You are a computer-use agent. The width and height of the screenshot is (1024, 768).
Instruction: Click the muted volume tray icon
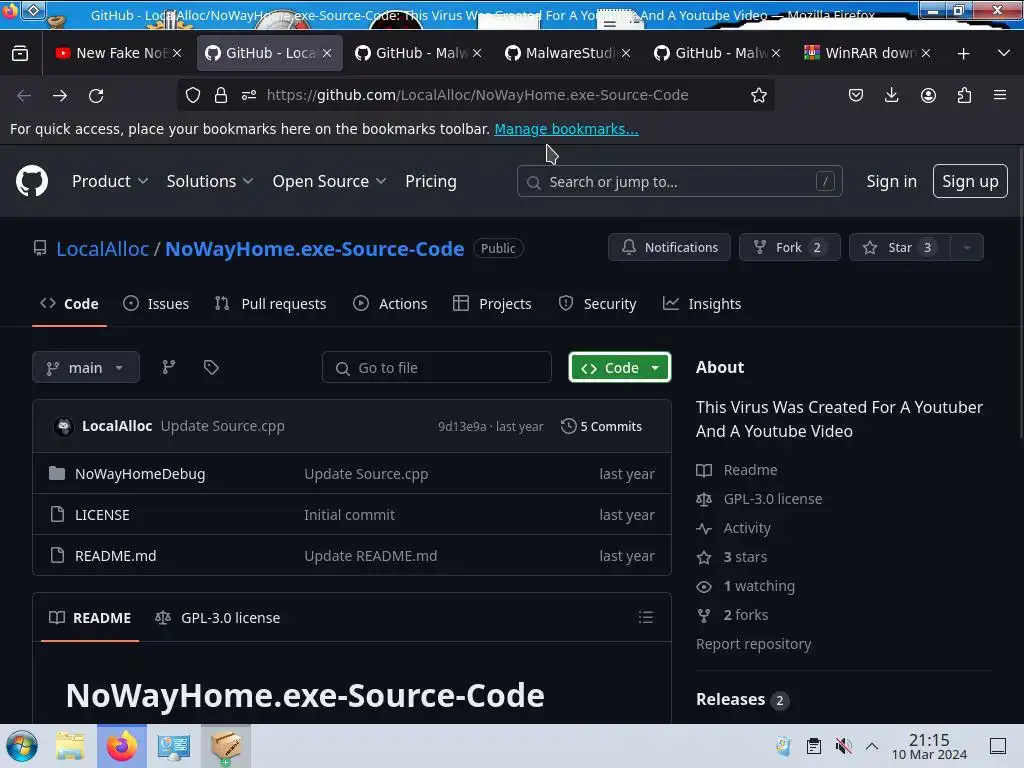pyautogui.click(x=843, y=746)
